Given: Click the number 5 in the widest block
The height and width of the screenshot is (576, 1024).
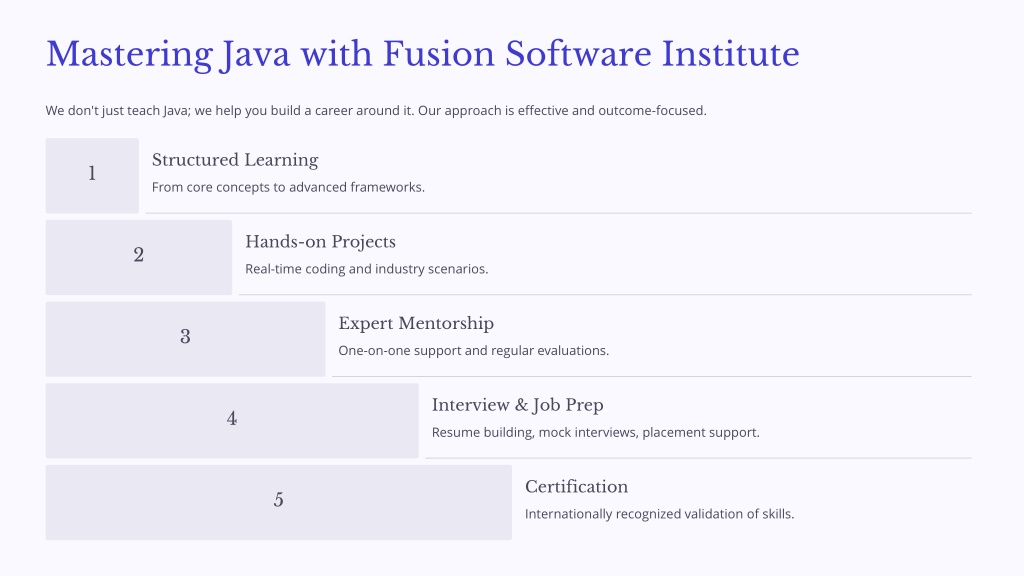Looking at the screenshot, I should (x=279, y=500).
